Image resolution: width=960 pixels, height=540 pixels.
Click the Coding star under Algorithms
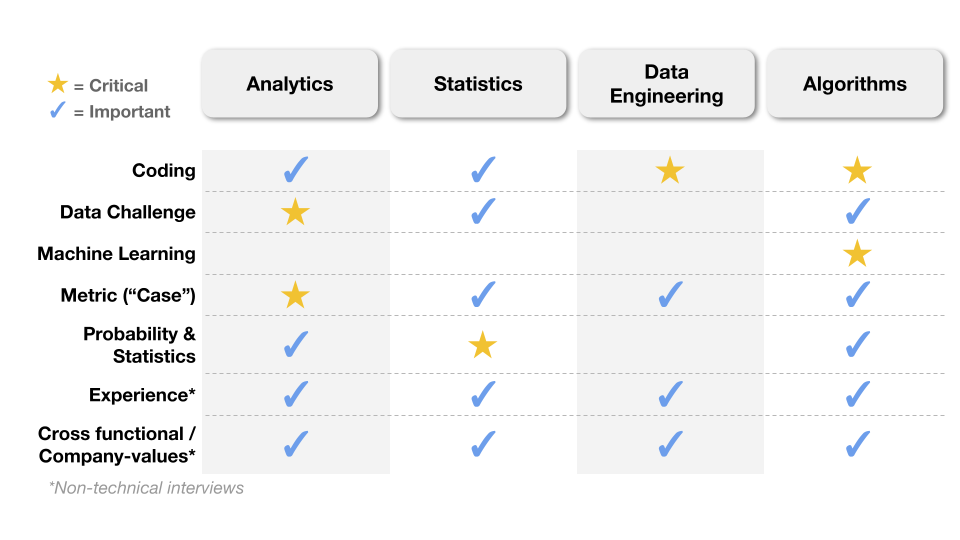pos(857,170)
